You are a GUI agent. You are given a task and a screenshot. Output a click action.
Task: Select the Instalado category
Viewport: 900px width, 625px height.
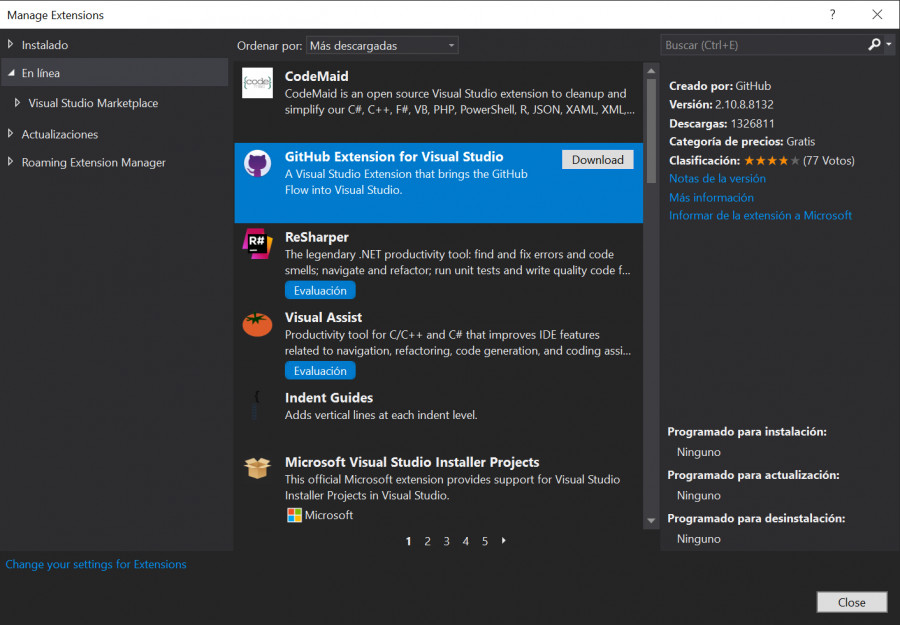pos(45,45)
